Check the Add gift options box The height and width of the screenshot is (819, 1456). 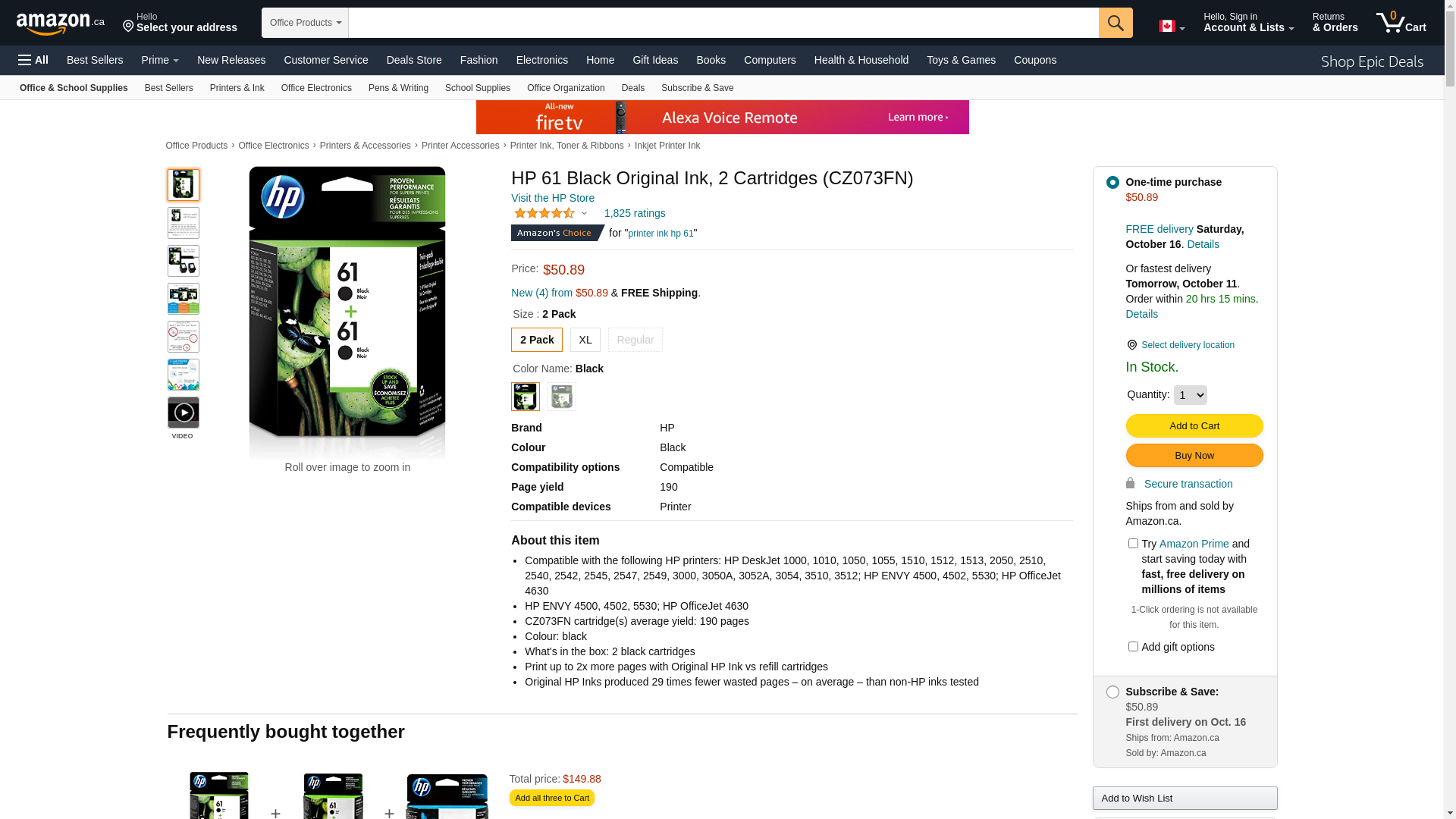point(1133,646)
